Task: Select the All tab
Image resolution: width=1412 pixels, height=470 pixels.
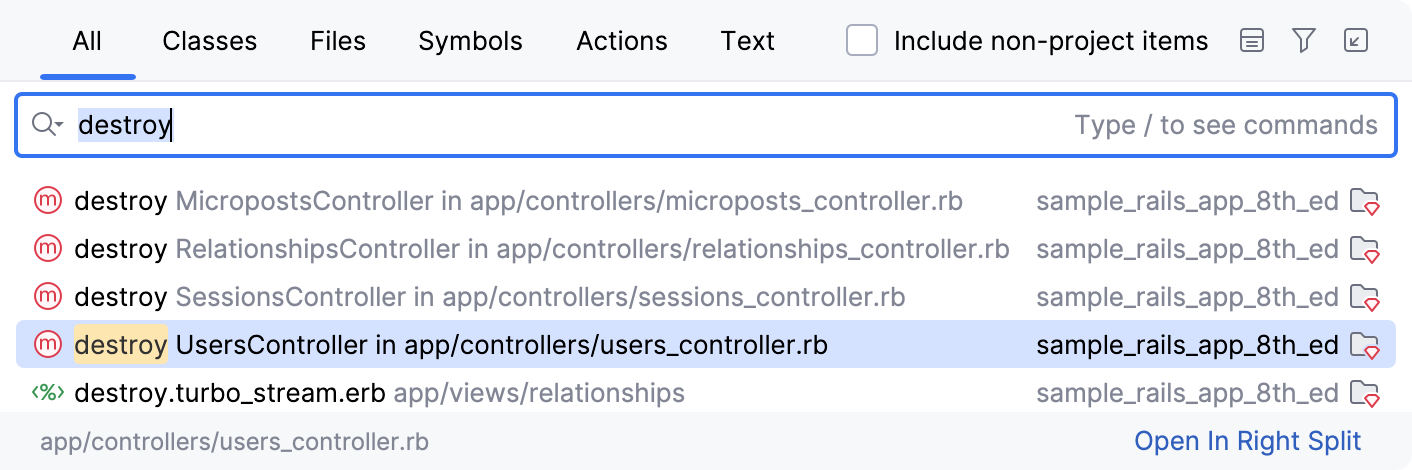Action: 87,41
